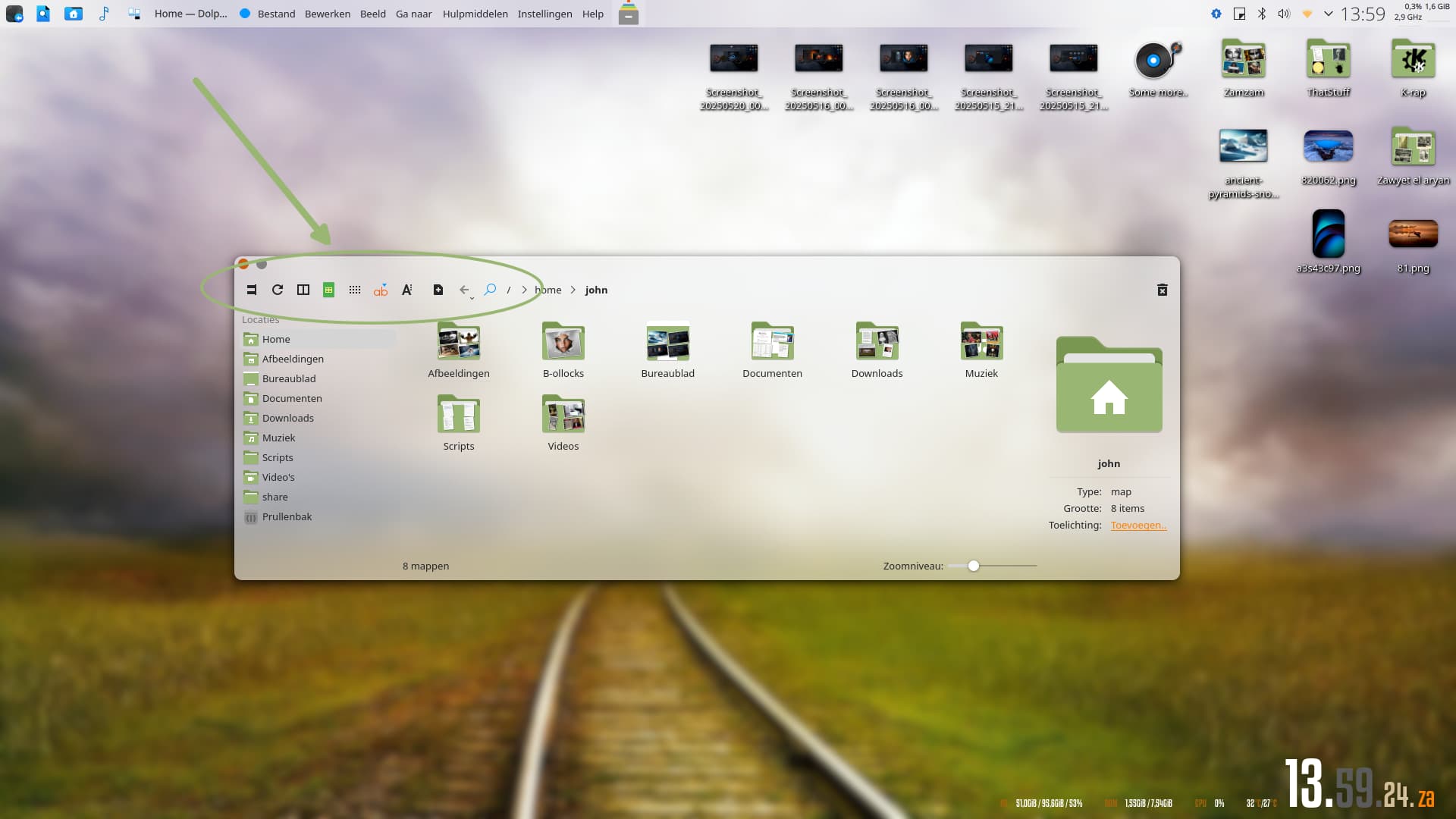Select Documenten in the places sidebar
Viewport: 1456px width, 819px height.
[x=319, y=398]
